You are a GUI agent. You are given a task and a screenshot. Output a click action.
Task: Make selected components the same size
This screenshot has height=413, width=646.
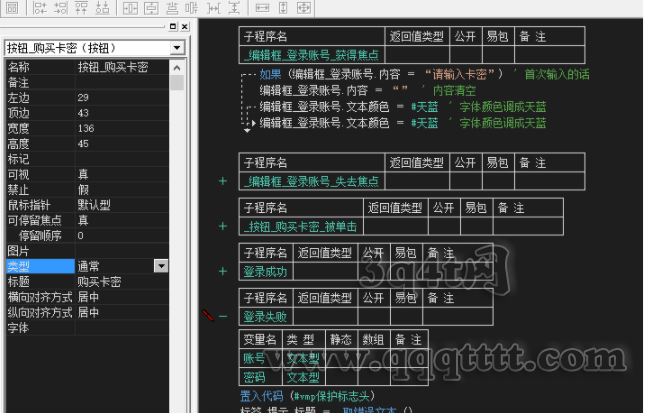[304, 7]
